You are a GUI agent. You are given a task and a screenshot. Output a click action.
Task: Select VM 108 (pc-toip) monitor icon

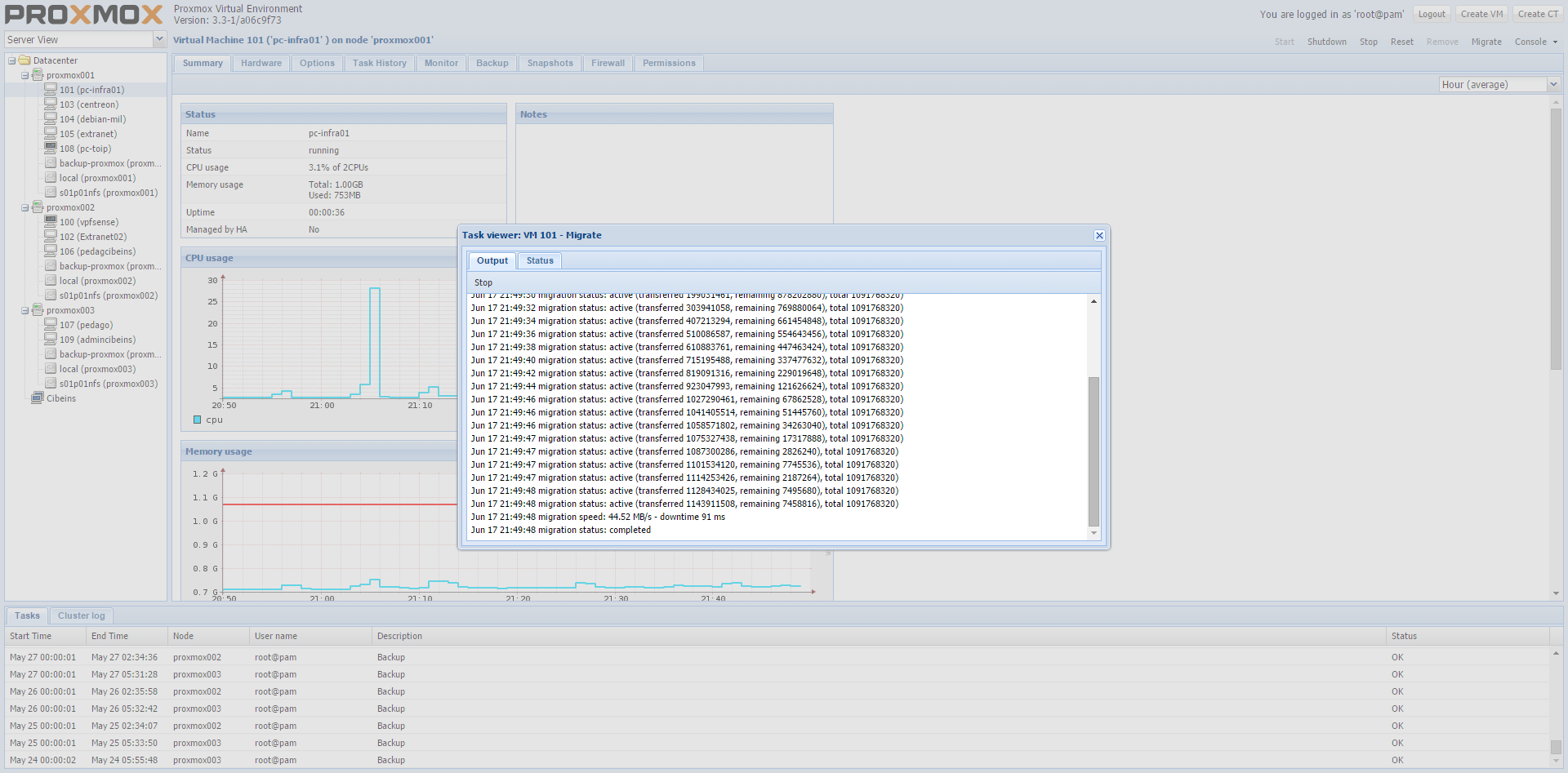tap(51, 149)
